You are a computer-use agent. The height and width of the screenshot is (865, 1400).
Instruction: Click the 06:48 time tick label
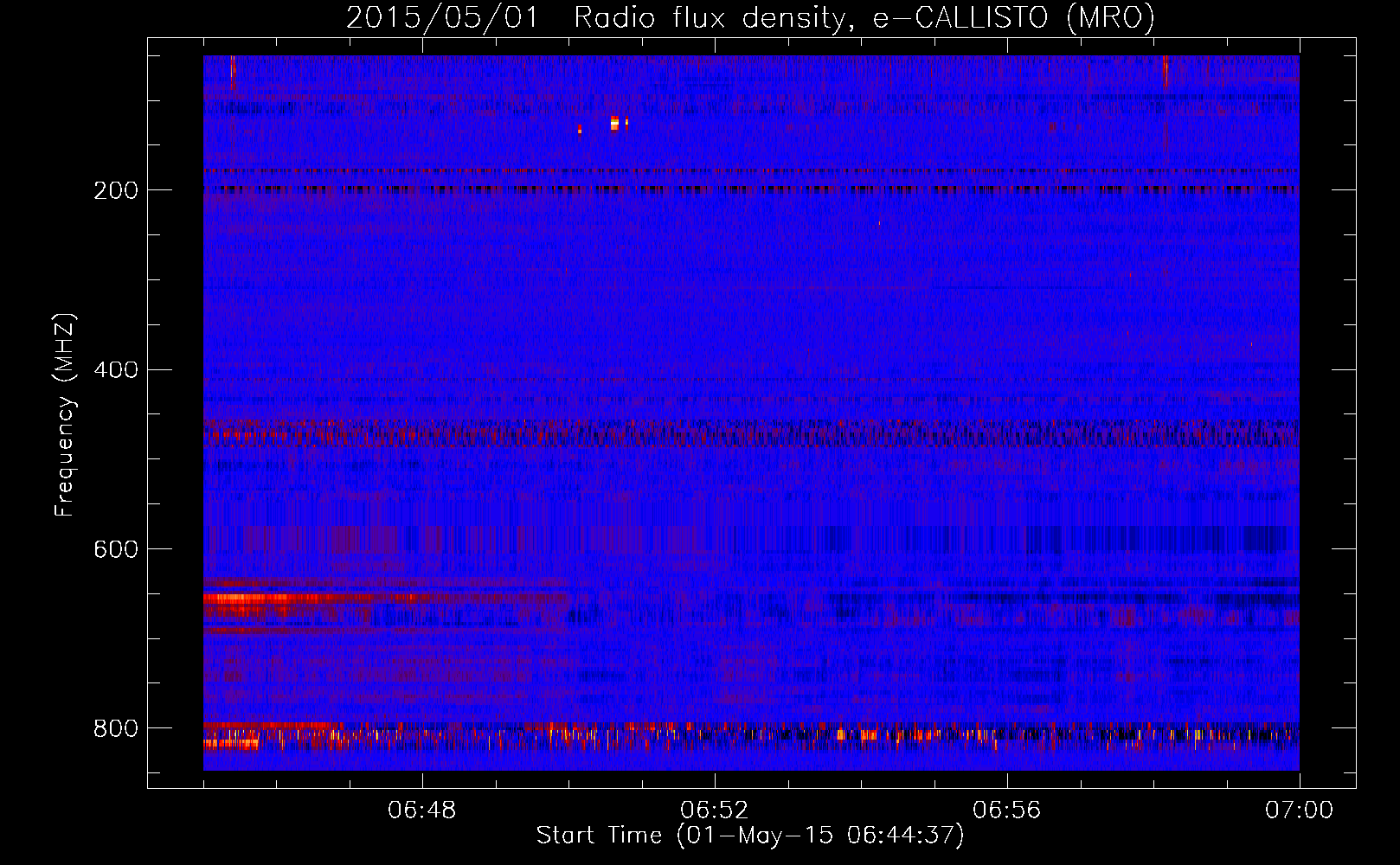(422, 811)
